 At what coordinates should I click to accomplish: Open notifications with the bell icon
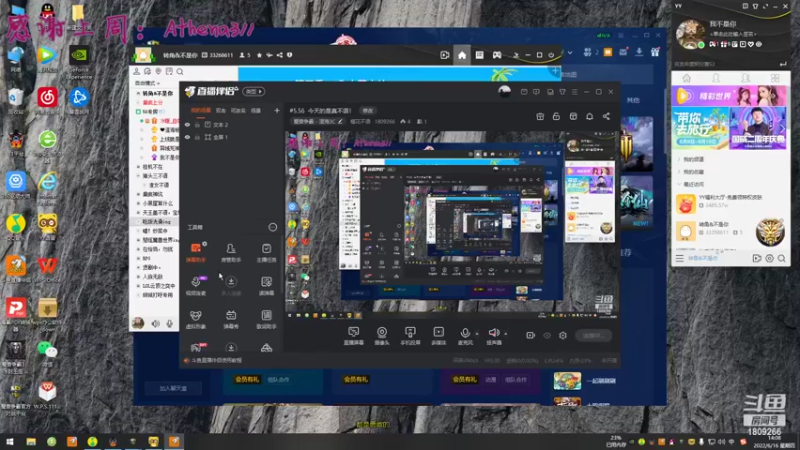pos(589,116)
